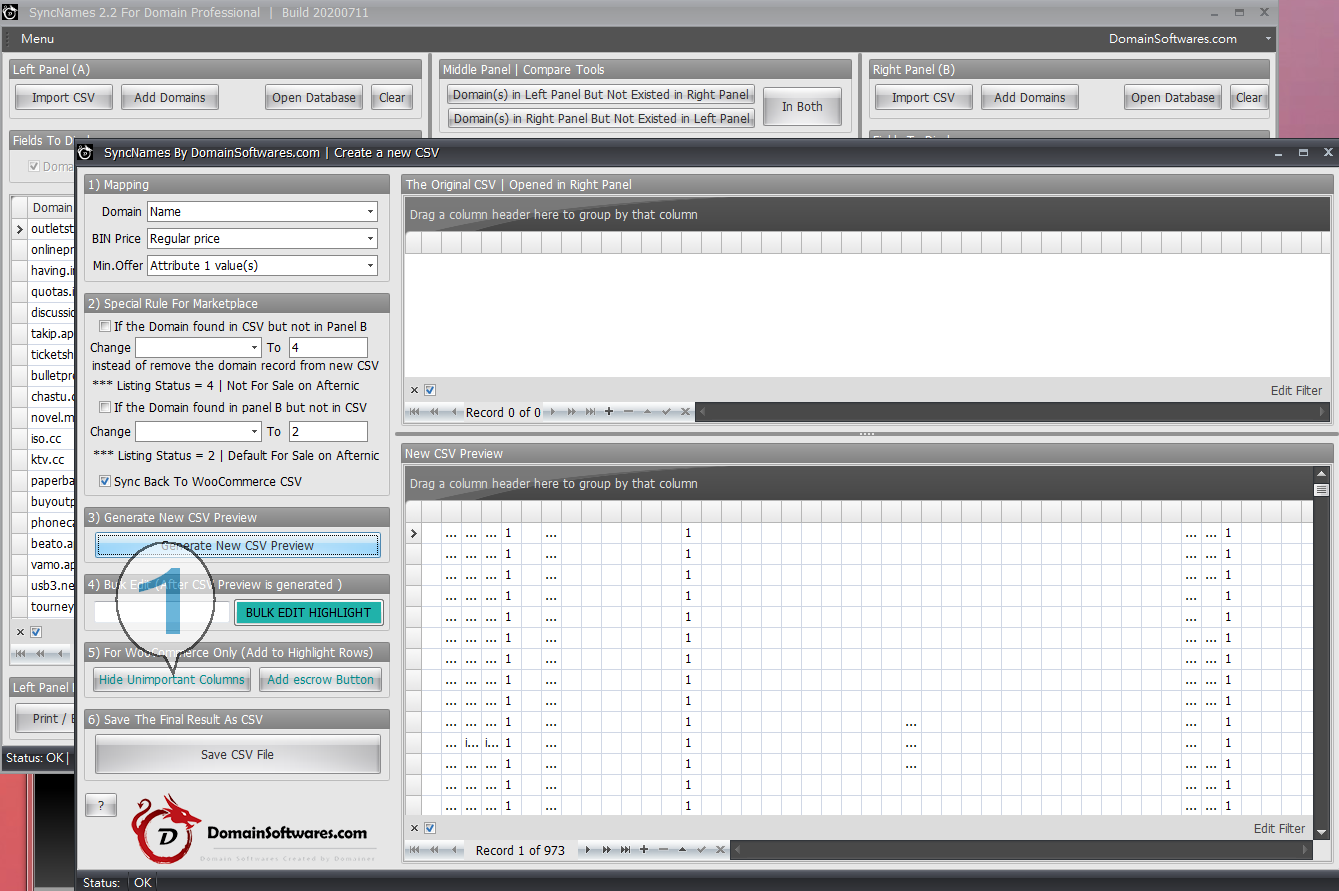Click 'Domain(s) in Left Panel But Not Existed in Right Panel'

click(600, 95)
